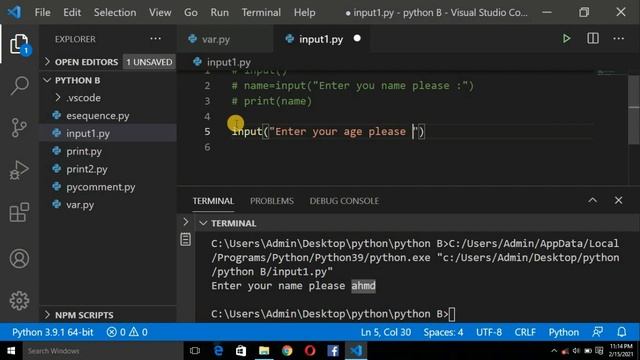Select Python 3.9.1 64-bit interpreter in status bar
The width and height of the screenshot is (640, 360).
[x=52, y=332]
